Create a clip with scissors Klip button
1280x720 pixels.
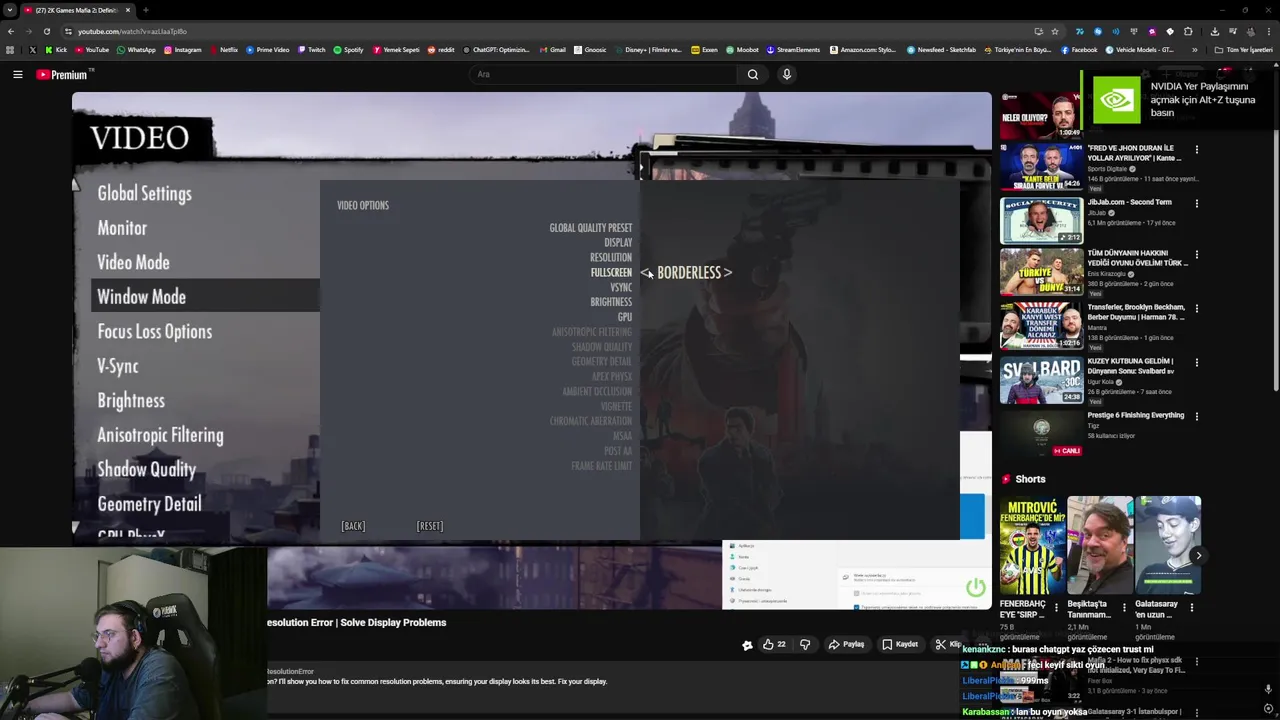click(x=947, y=645)
